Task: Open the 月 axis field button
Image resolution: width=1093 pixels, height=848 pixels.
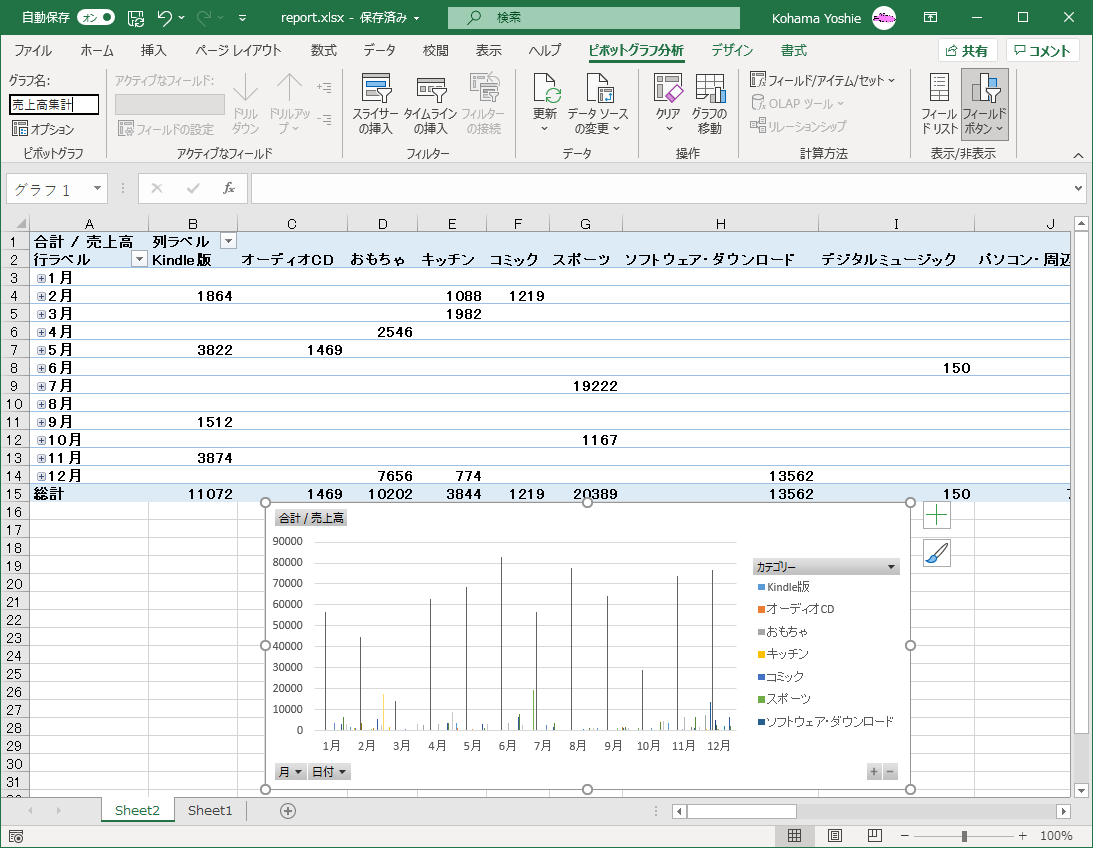Action: [x=290, y=772]
